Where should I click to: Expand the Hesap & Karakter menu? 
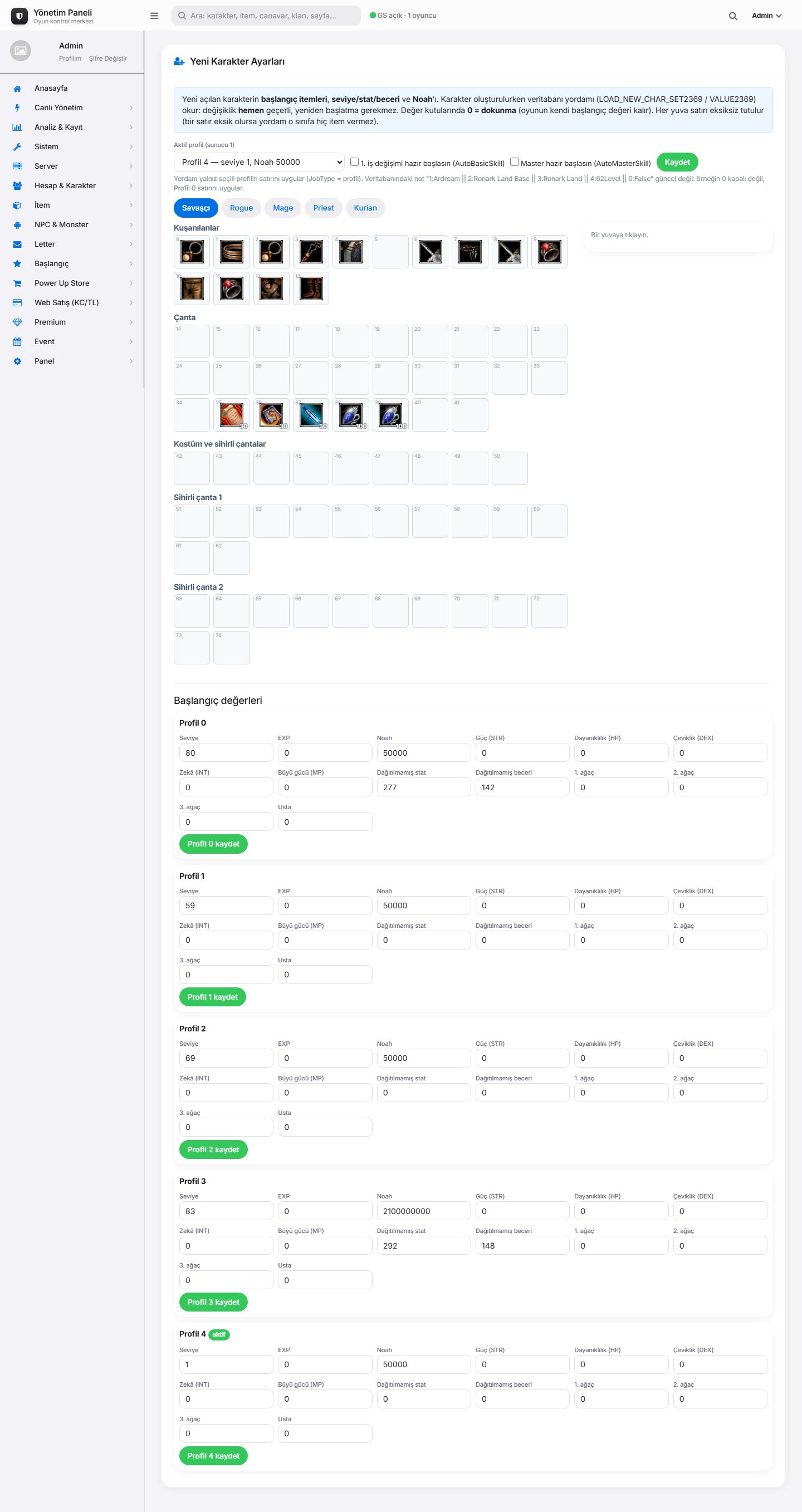click(x=72, y=185)
